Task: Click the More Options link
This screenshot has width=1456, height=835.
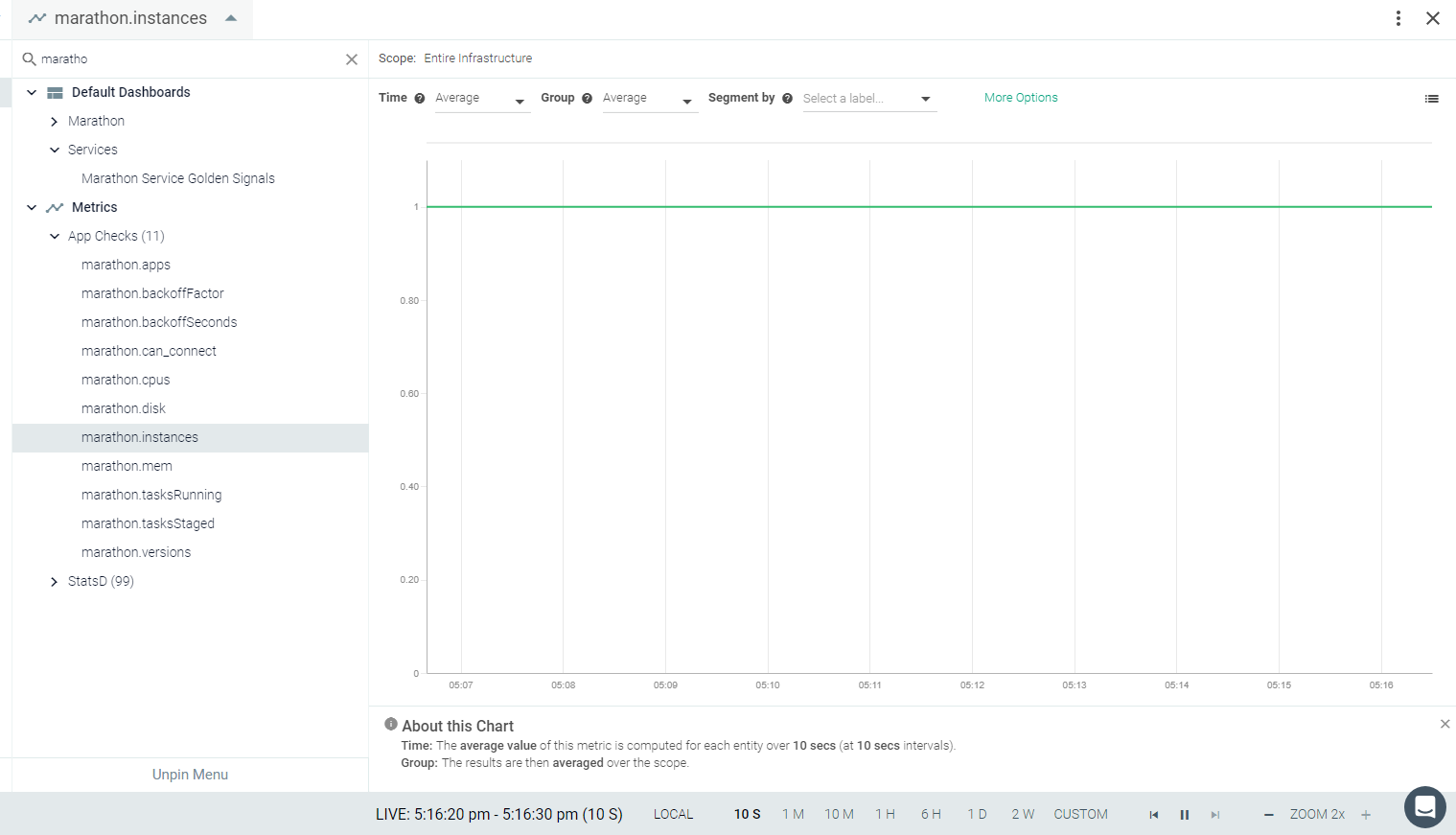Action: coord(1021,98)
